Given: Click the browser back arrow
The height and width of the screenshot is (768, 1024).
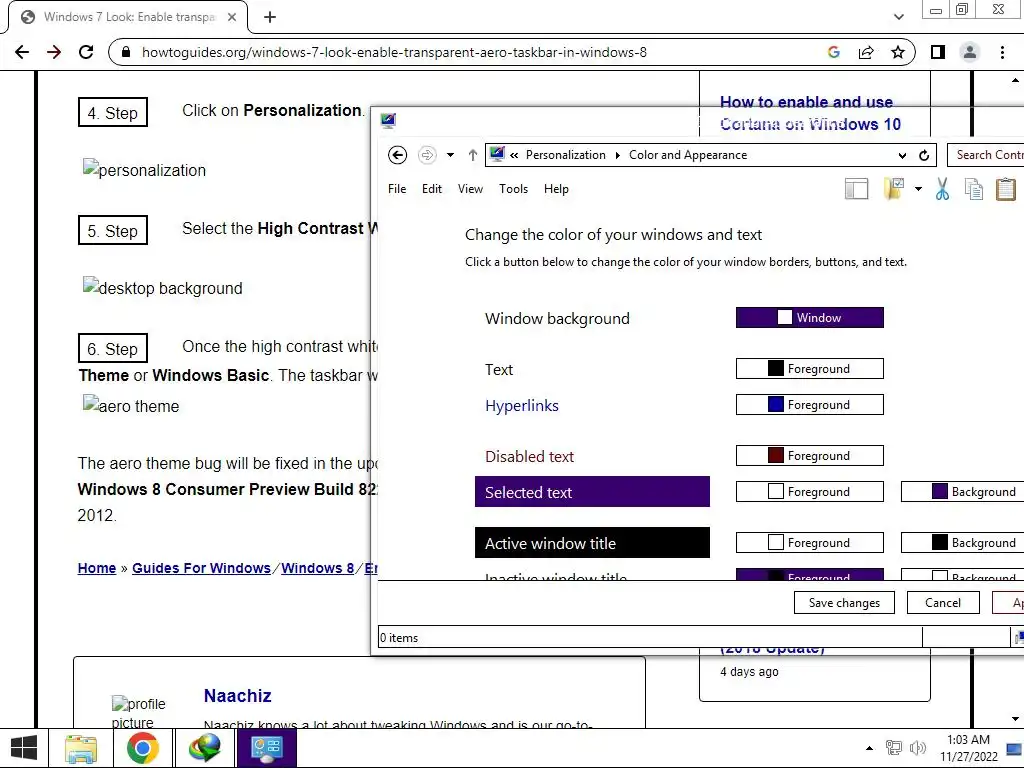Looking at the screenshot, I should pos(22,52).
